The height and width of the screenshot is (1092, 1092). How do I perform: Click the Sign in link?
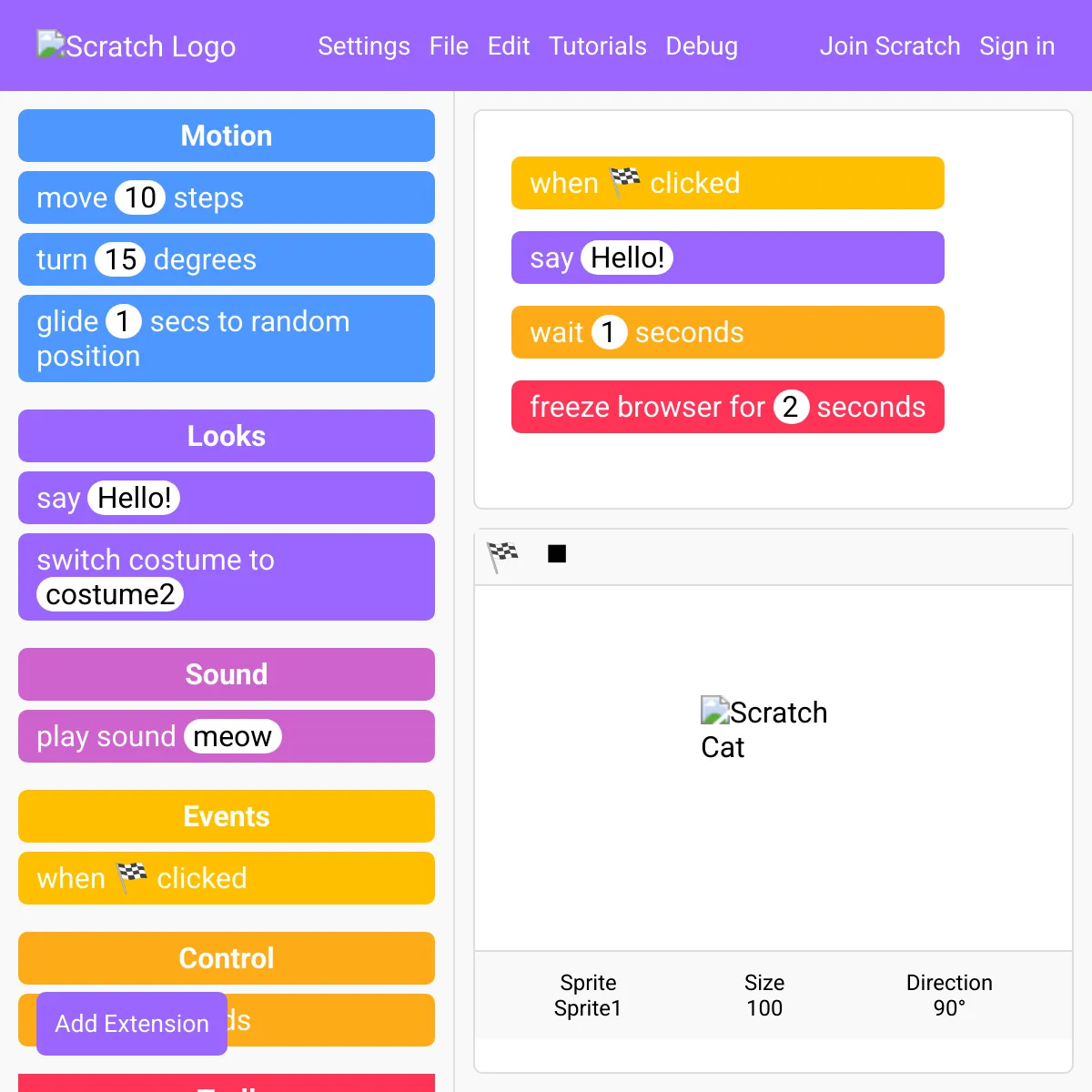(x=1017, y=46)
